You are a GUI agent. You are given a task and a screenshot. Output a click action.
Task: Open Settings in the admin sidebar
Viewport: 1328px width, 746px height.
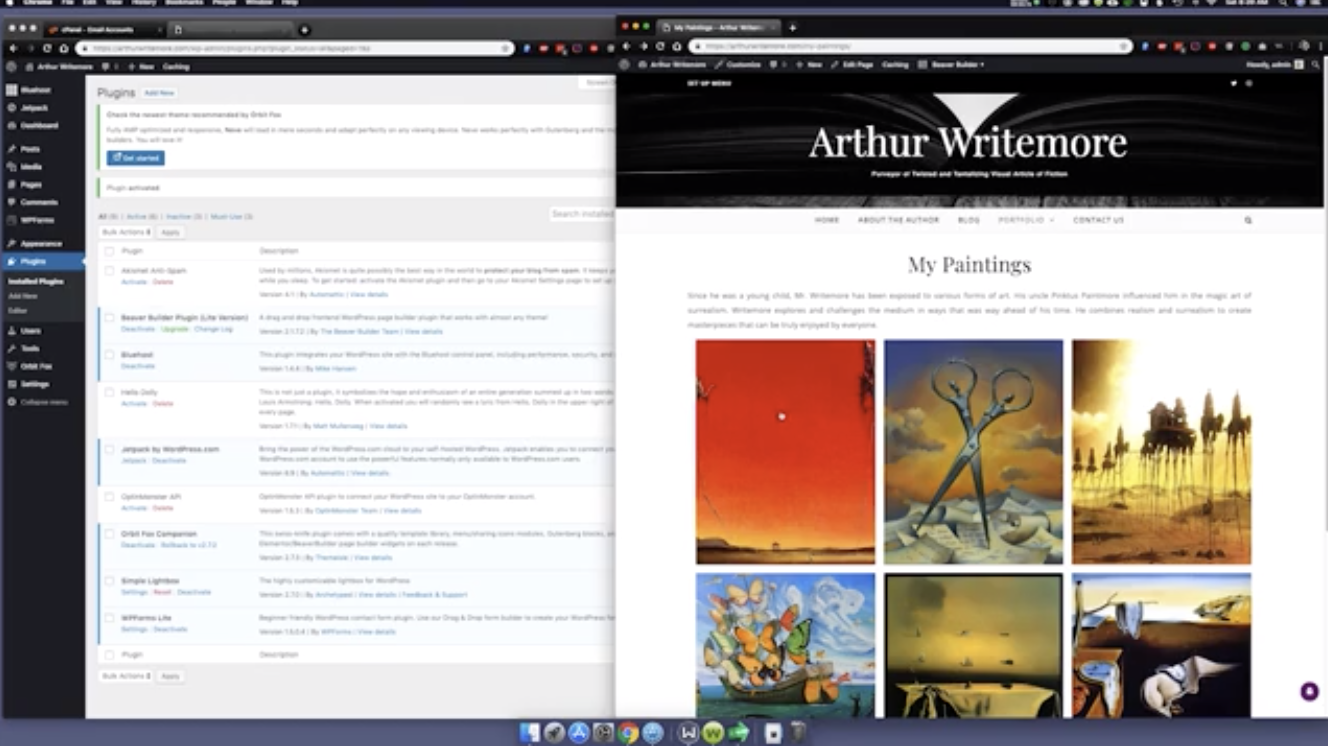(x=34, y=384)
